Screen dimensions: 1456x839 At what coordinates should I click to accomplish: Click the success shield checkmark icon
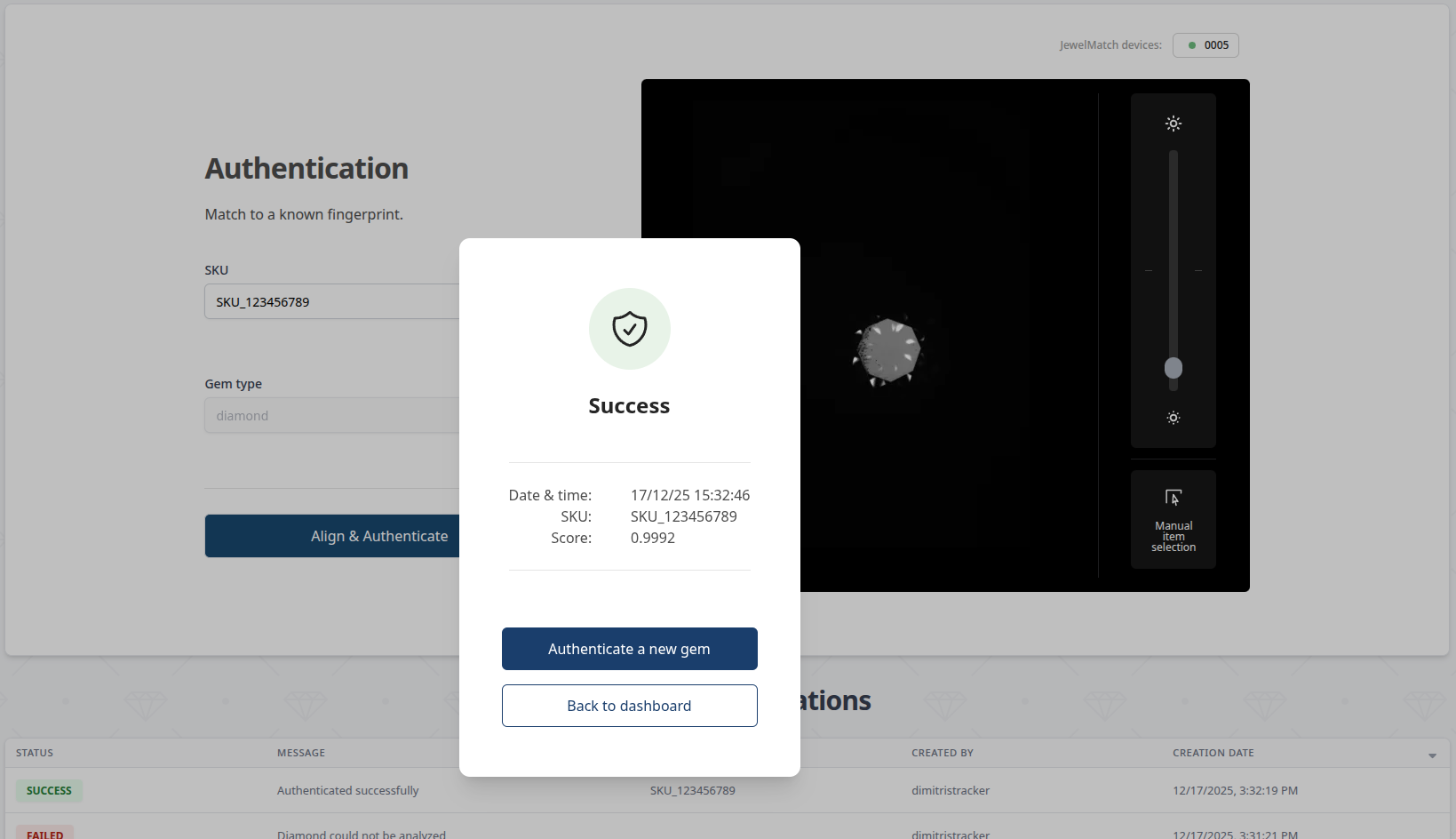(629, 329)
